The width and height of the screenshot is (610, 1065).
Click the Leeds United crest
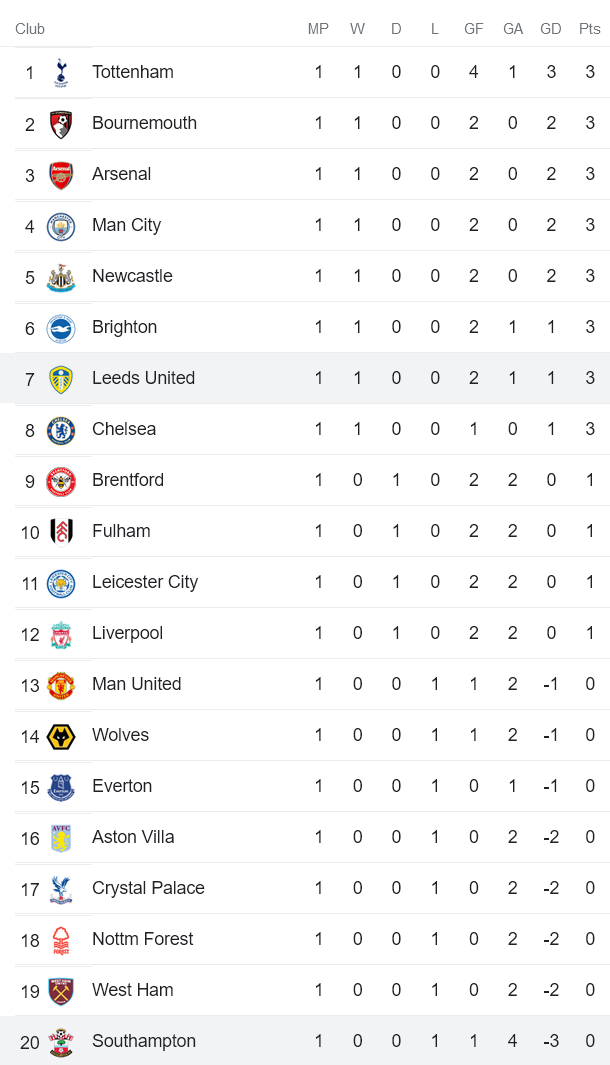tap(61, 379)
